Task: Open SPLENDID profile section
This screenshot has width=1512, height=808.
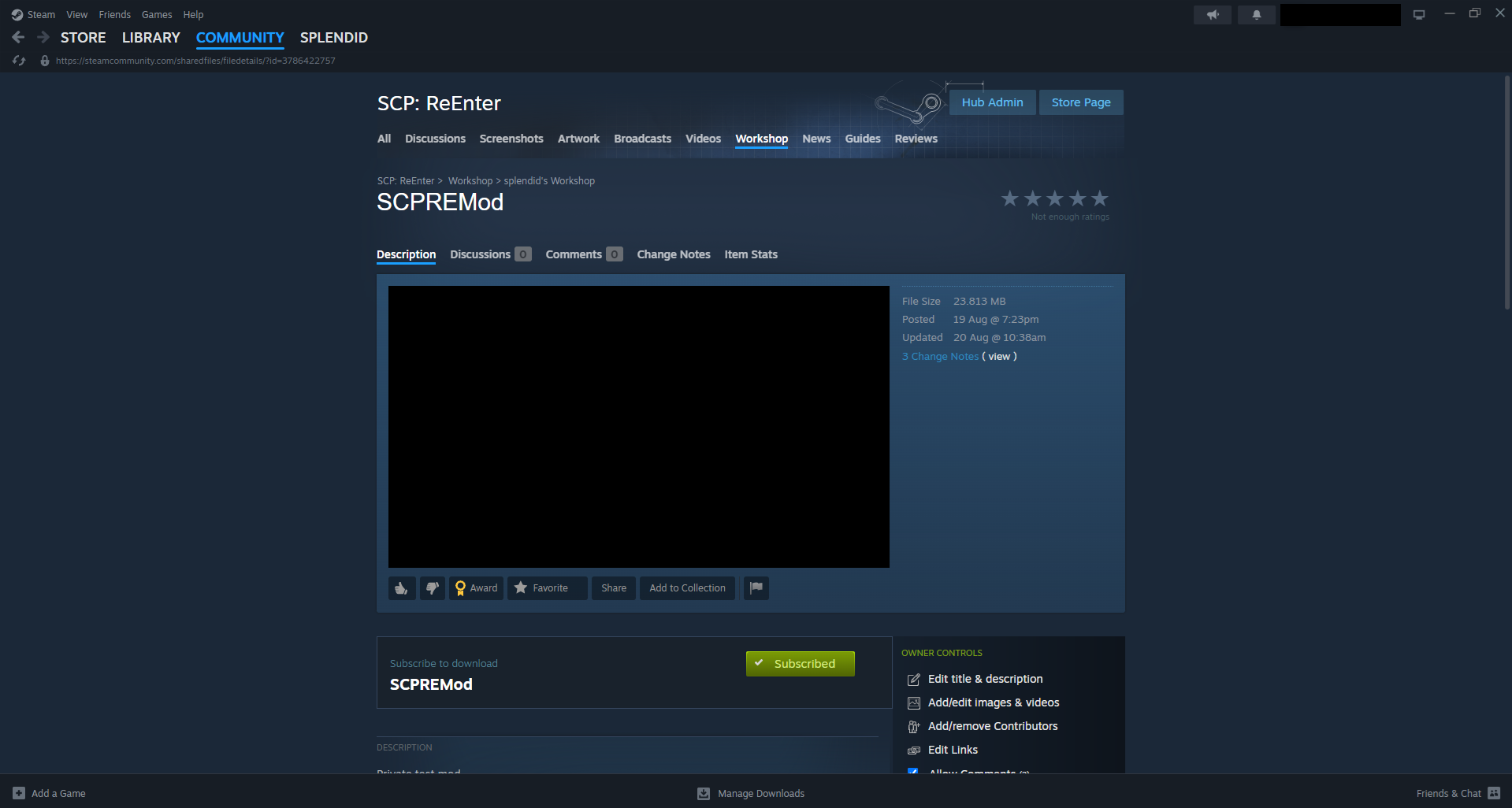Action: coord(334,37)
